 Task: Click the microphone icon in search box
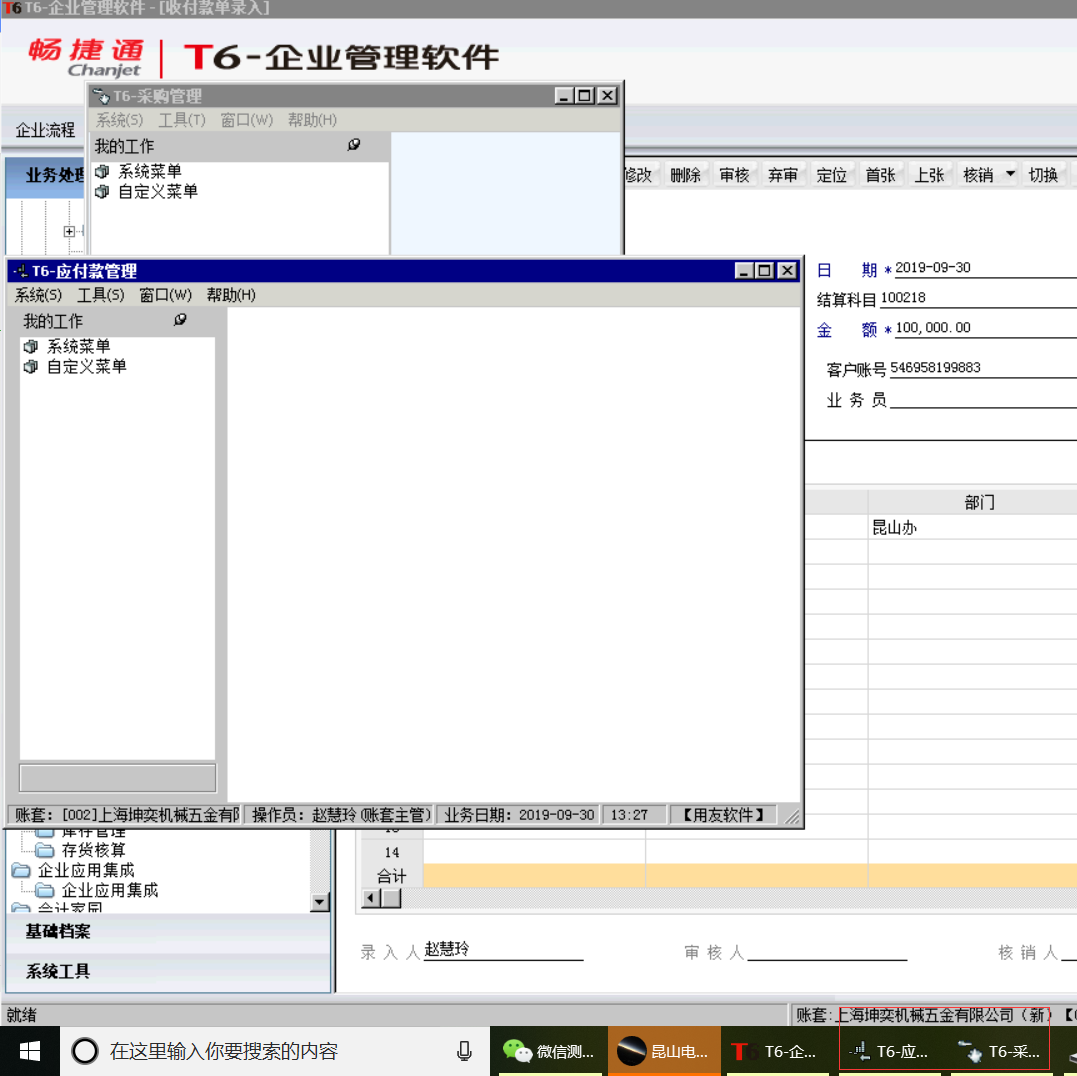click(464, 1051)
